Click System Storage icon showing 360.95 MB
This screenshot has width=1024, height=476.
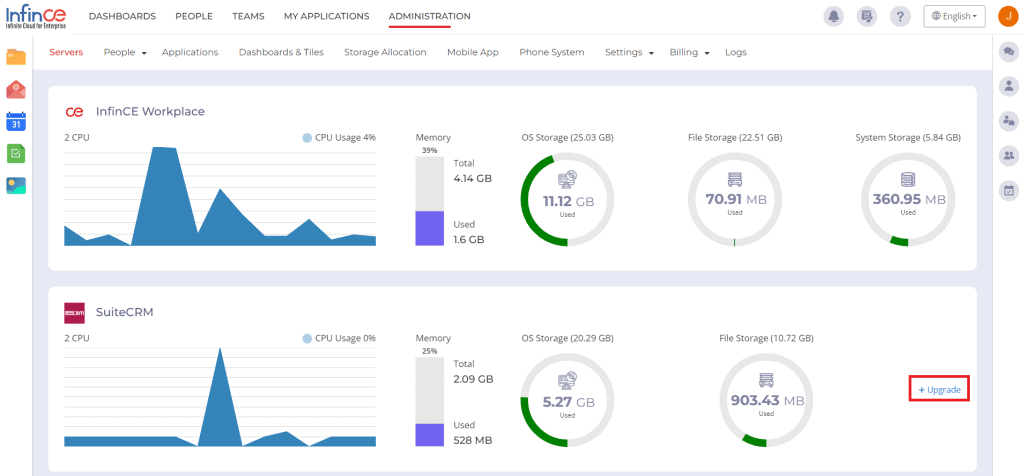coord(908,180)
